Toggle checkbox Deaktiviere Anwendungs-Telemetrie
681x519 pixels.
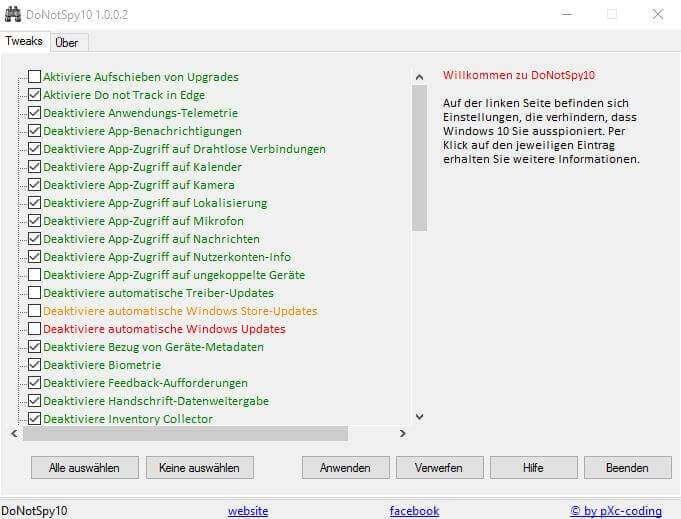[34, 113]
